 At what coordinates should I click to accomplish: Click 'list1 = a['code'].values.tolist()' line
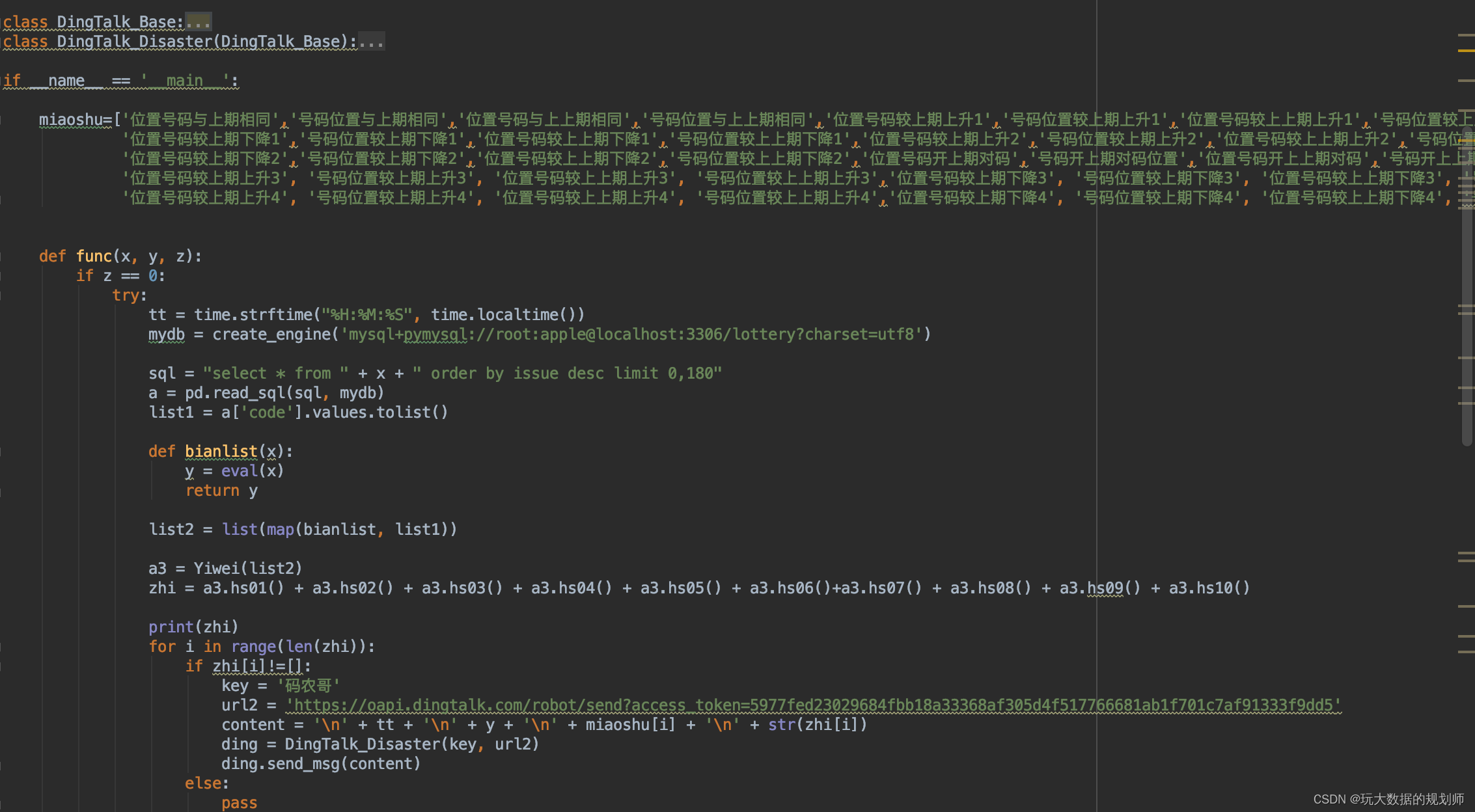pos(298,413)
